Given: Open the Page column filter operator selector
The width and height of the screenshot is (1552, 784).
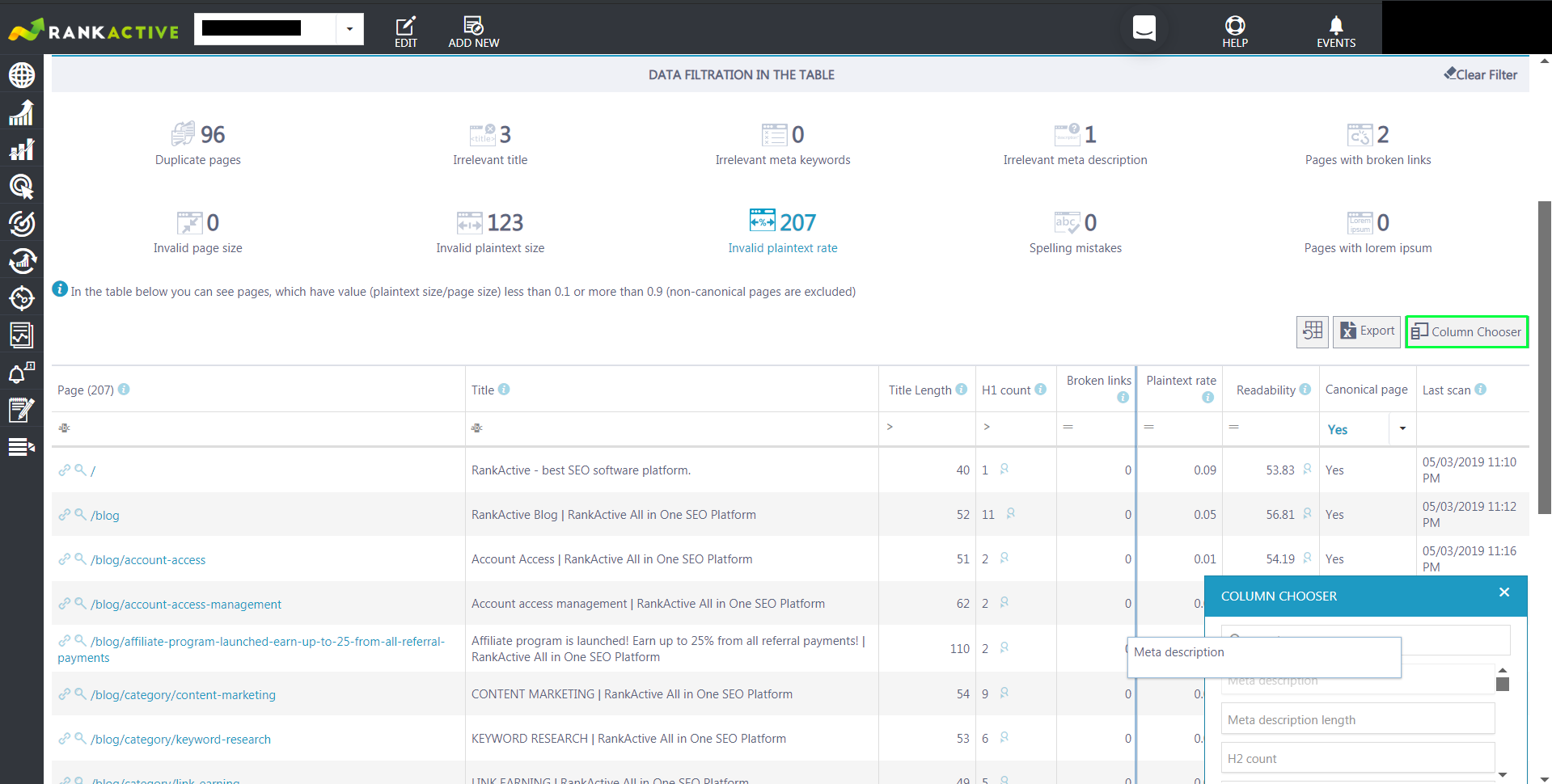Looking at the screenshot, I should 64,428.
